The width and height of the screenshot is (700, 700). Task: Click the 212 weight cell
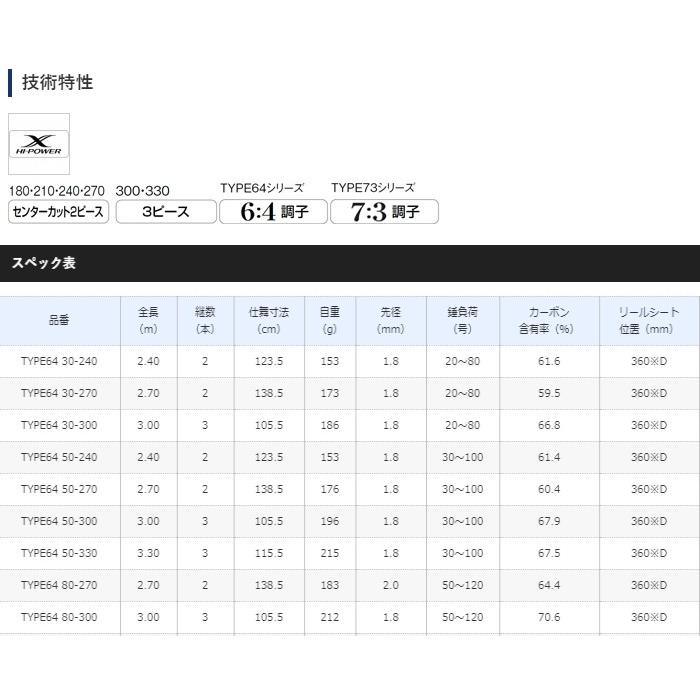(x=330, y=617)
